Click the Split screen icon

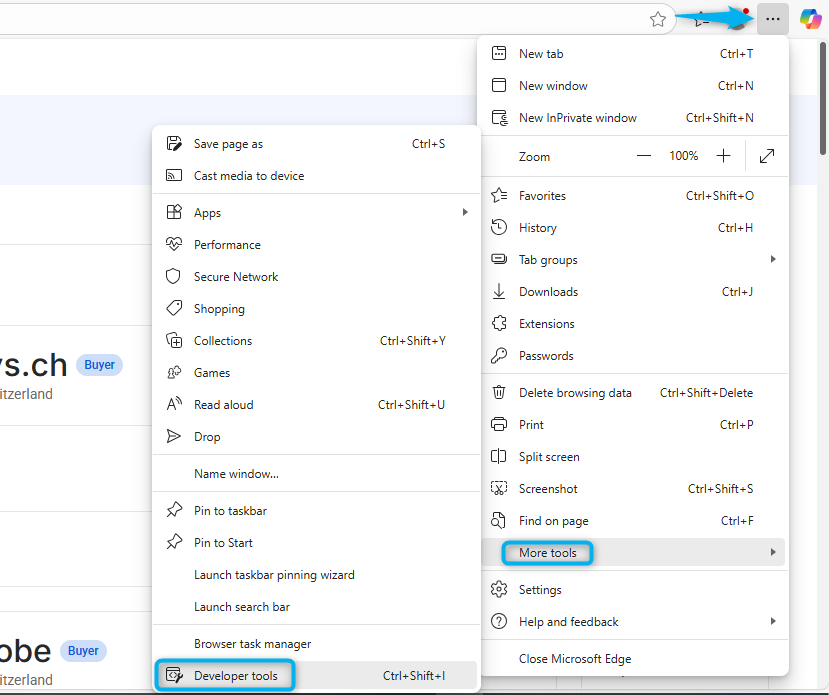tap(499, 456)
